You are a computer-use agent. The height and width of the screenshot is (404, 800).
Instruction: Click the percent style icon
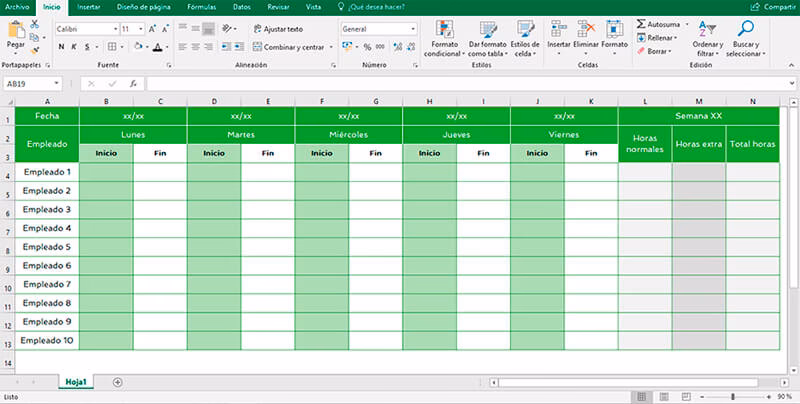pyautogui.click(x=367, y=47)
